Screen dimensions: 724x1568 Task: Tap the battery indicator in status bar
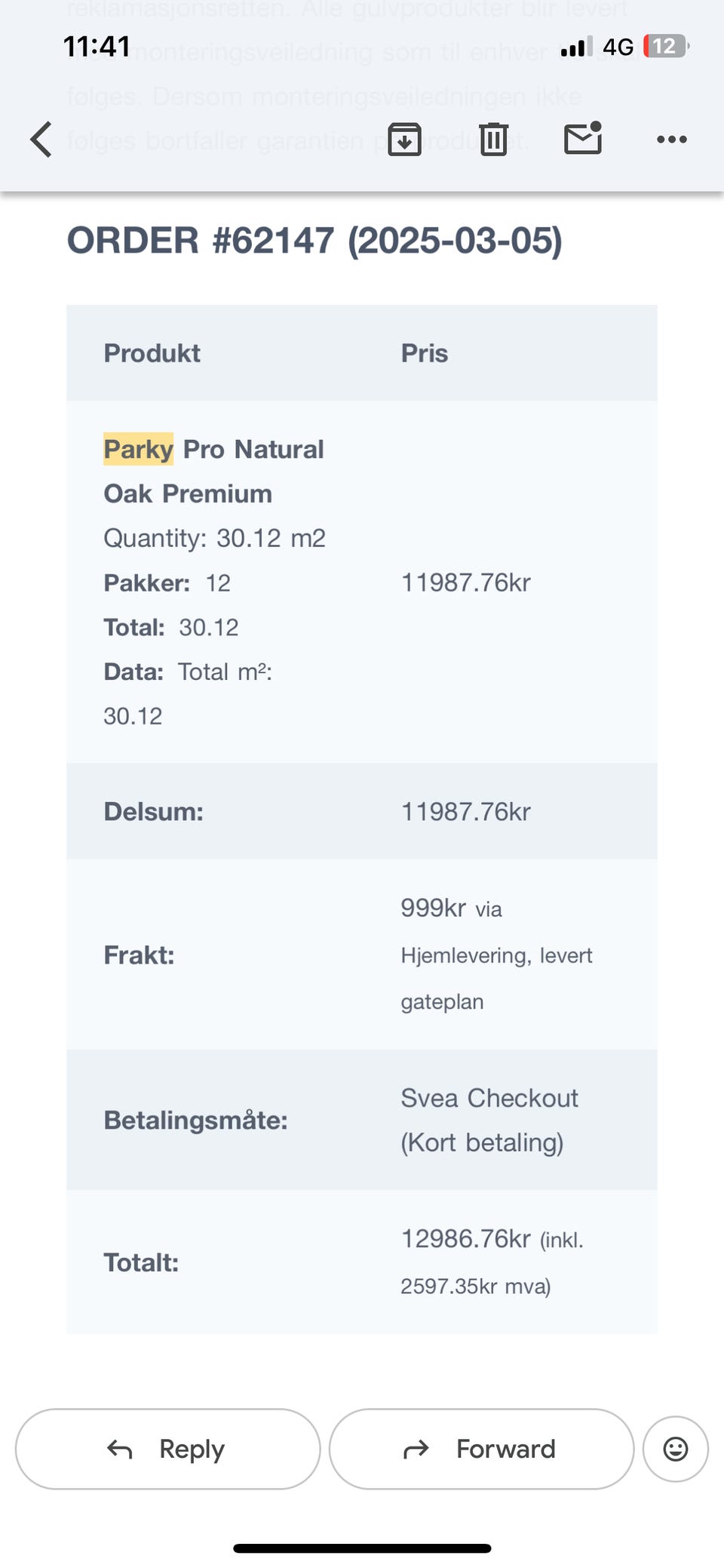(x=666, y=47)
